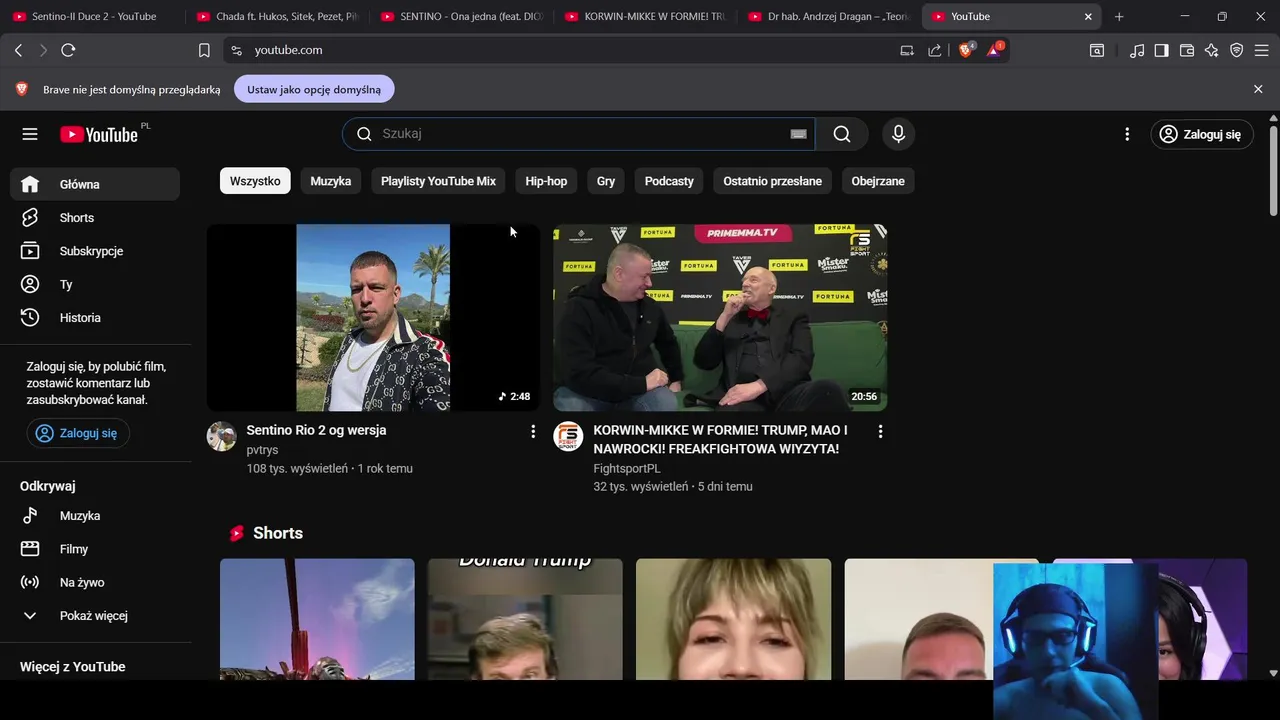The height and width of the screenshot is (720, 1280).
Task: Open Na żywo under Odkrywaj
Action: click(x=95, y=582)
